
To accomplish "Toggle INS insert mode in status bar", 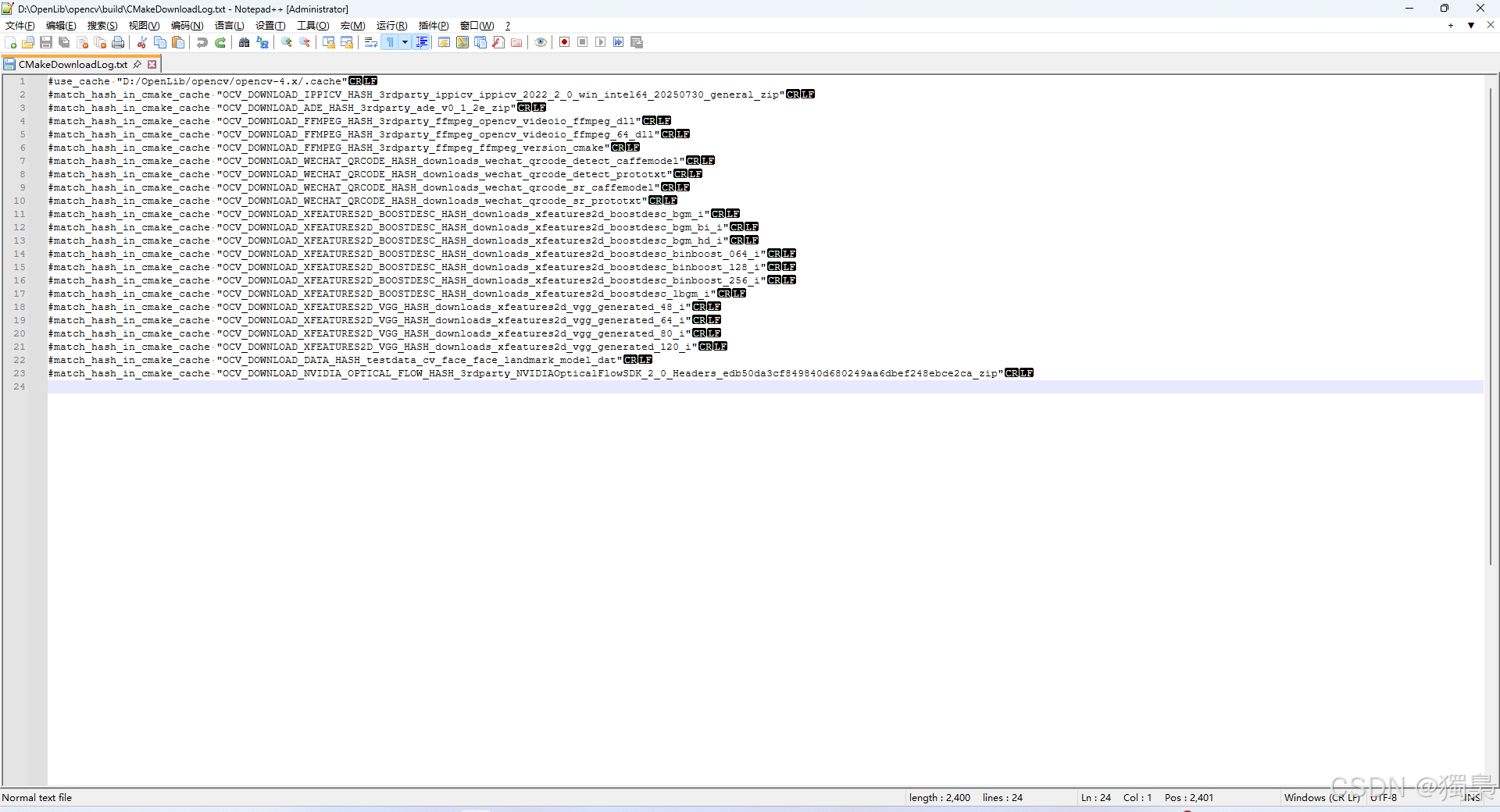I will tap(1472, 797).
